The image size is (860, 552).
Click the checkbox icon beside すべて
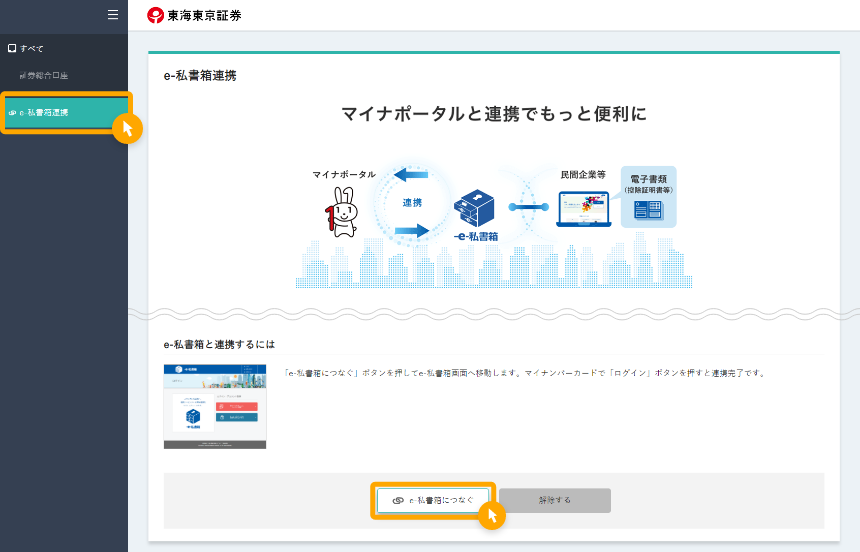coord(12,48)
